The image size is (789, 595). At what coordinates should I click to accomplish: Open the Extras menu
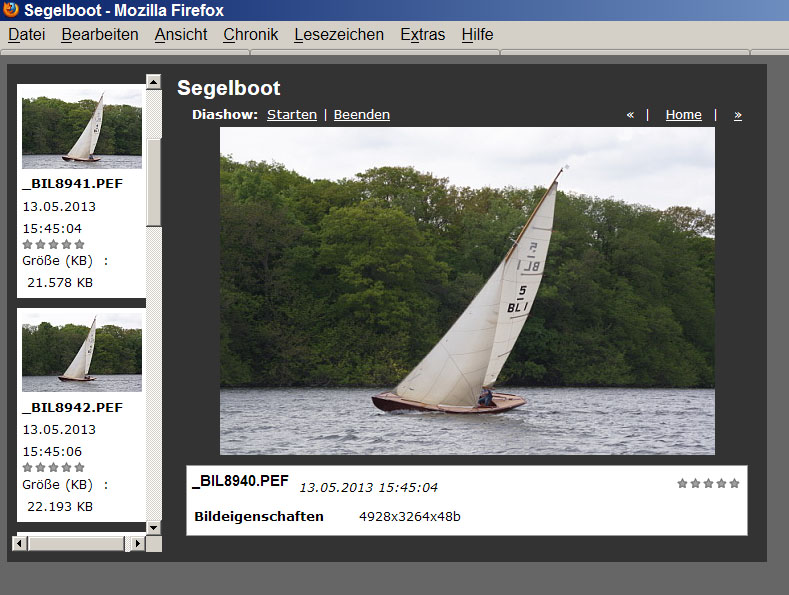(x=423, y=34)
